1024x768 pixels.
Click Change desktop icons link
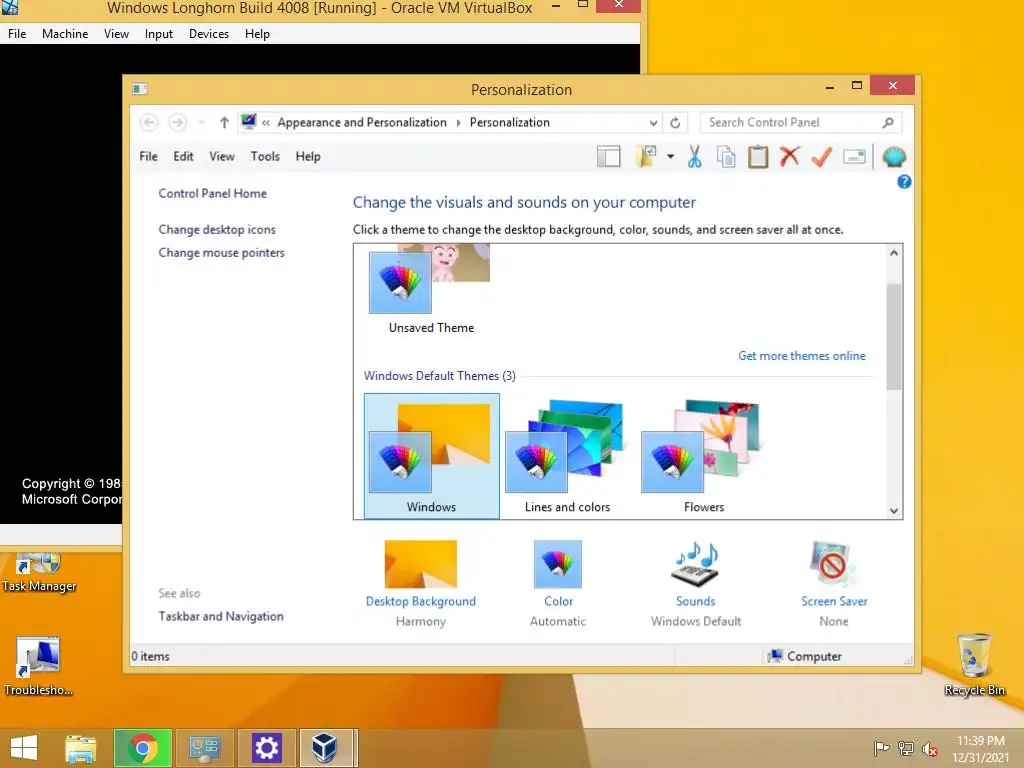pos(217,230)
